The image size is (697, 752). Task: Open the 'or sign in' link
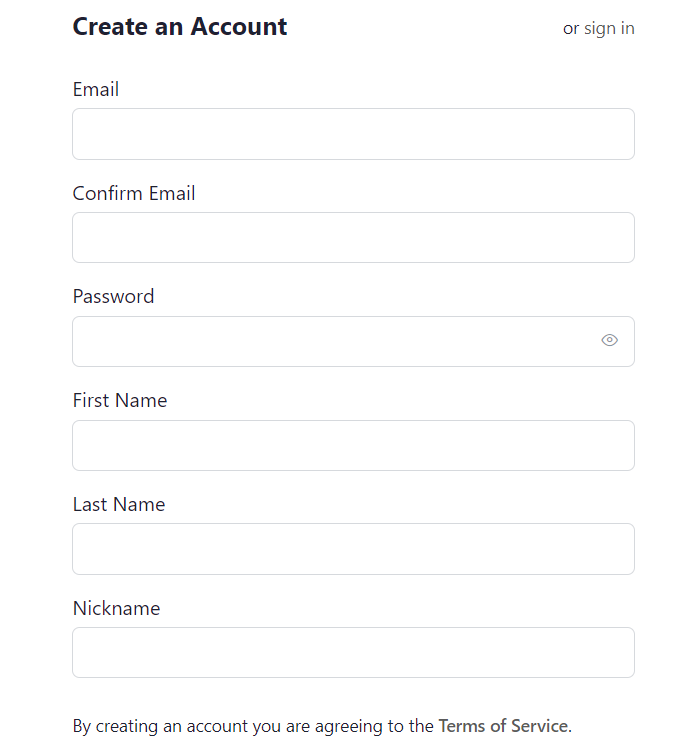pyautogui.click(x=599, y=29)
